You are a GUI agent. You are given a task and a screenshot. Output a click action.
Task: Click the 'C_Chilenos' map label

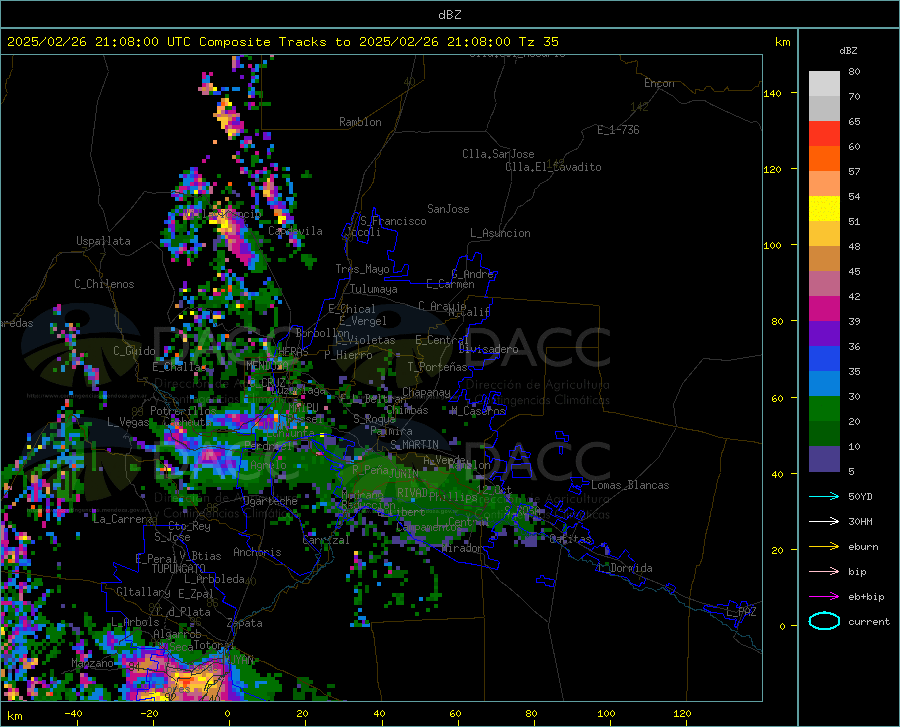coord(104,284)
